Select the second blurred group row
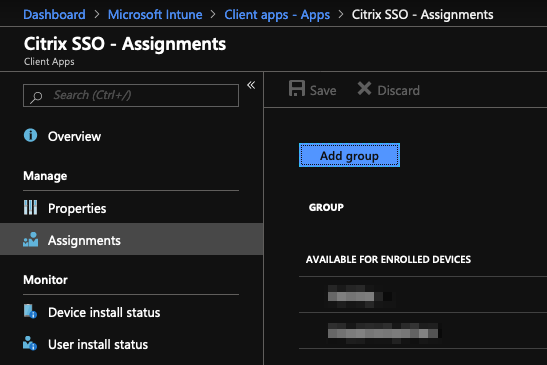547x365 pixels. (x=423, y=332)
